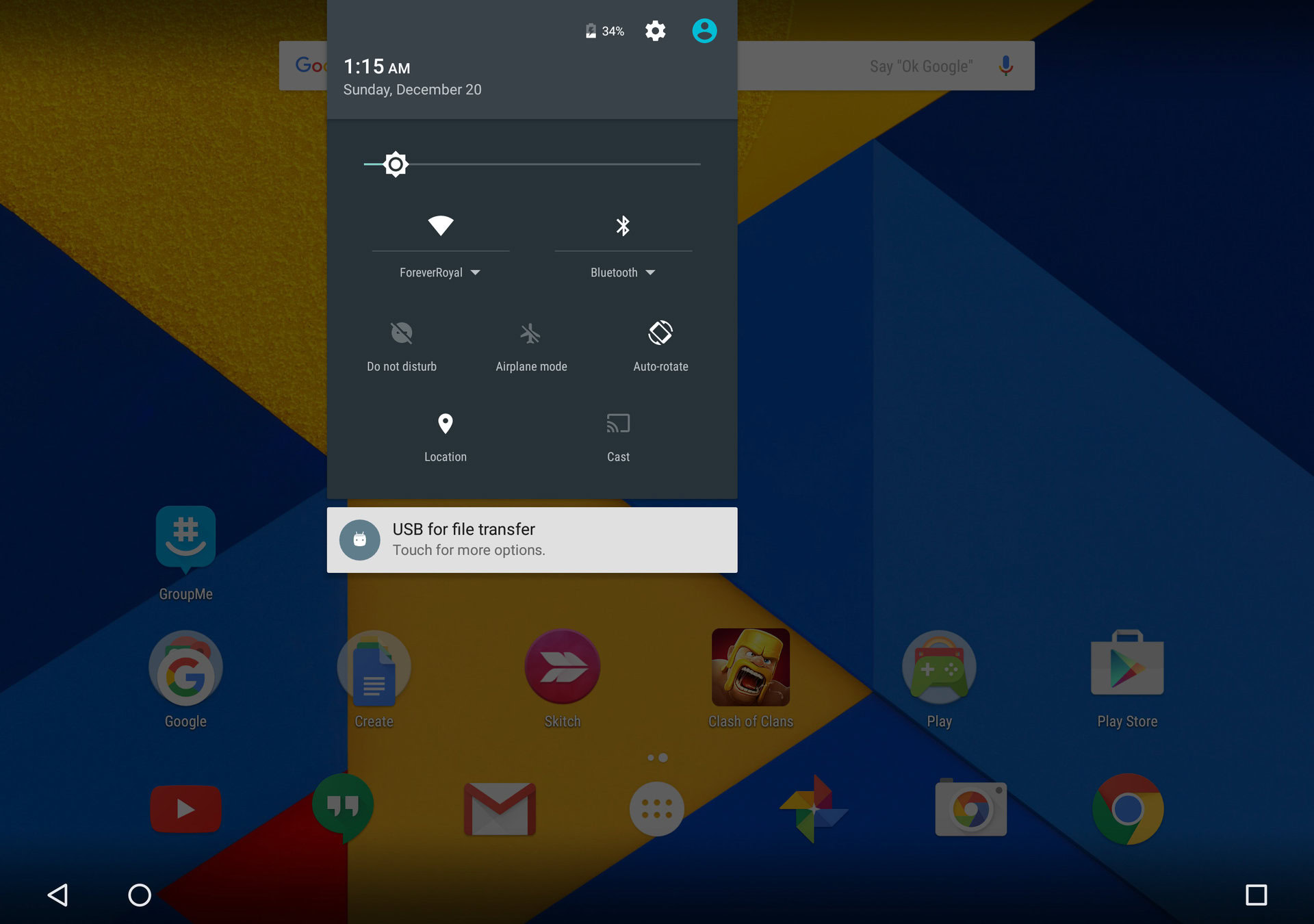Toggle the Bluetooth icon on or off
Image resolution: width=1314 pixels, height=924 pixels.
[x=623, y=225]
